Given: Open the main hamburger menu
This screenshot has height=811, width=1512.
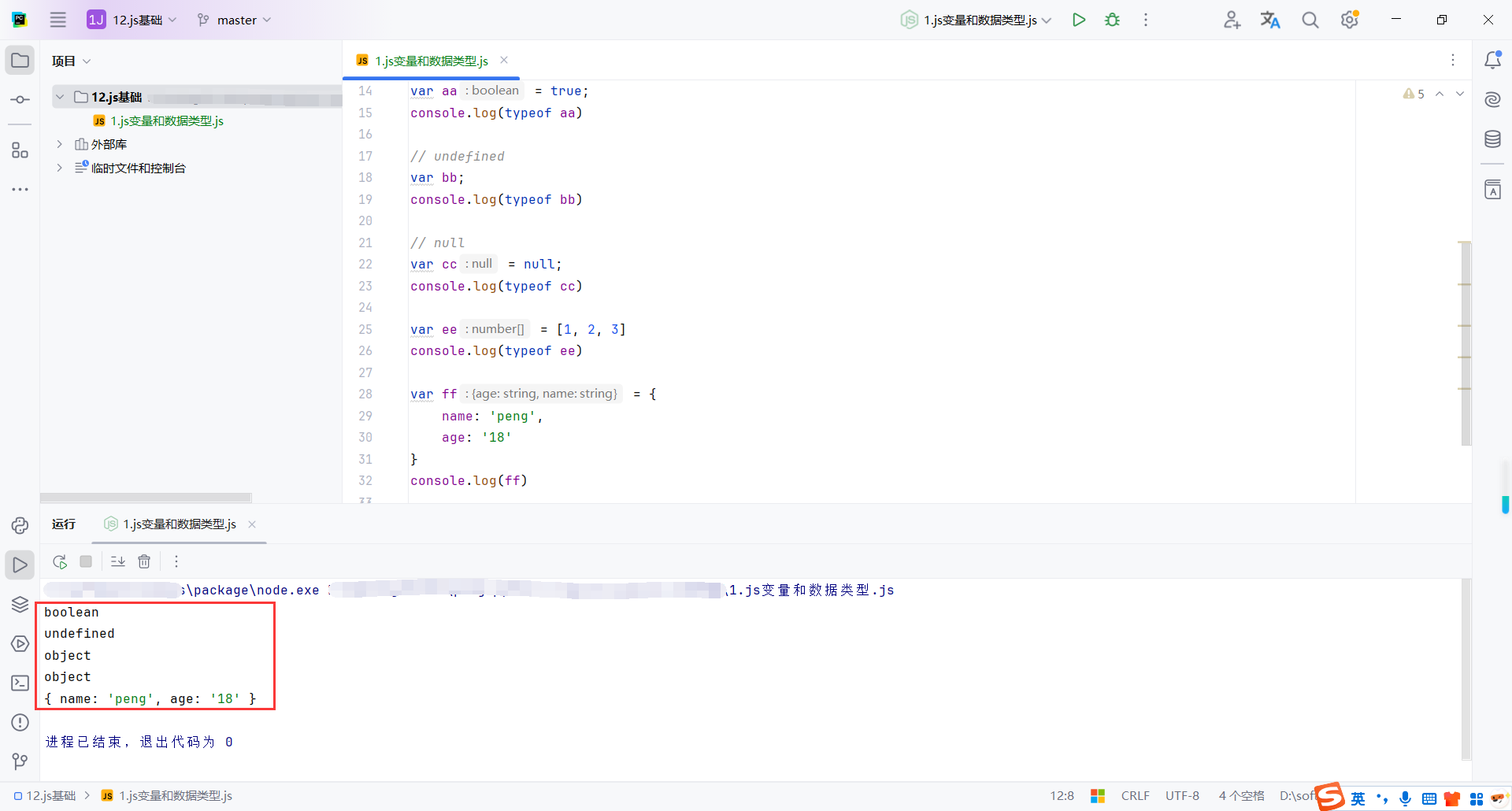Looking at the screenshot, I should click(x=58, y=20).
